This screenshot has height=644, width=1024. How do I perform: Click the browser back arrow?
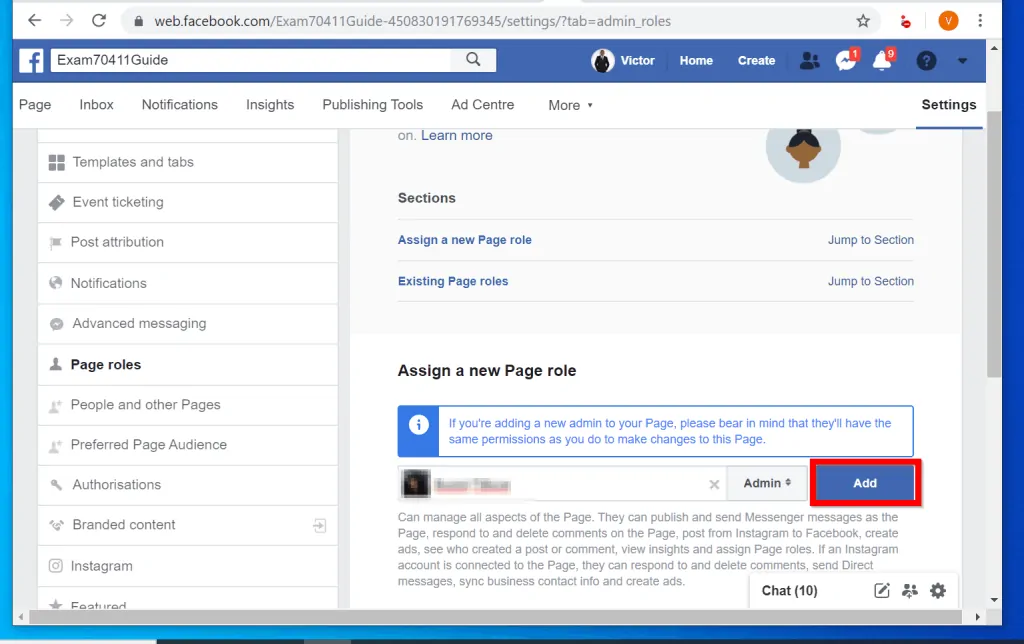[x=34, y=20]
